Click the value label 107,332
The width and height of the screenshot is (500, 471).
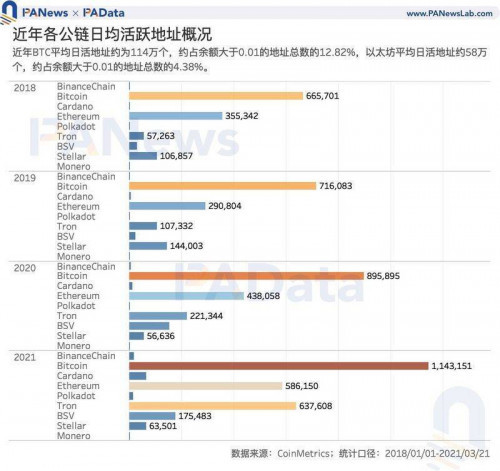pyautogui.click(x=176, y=226)
